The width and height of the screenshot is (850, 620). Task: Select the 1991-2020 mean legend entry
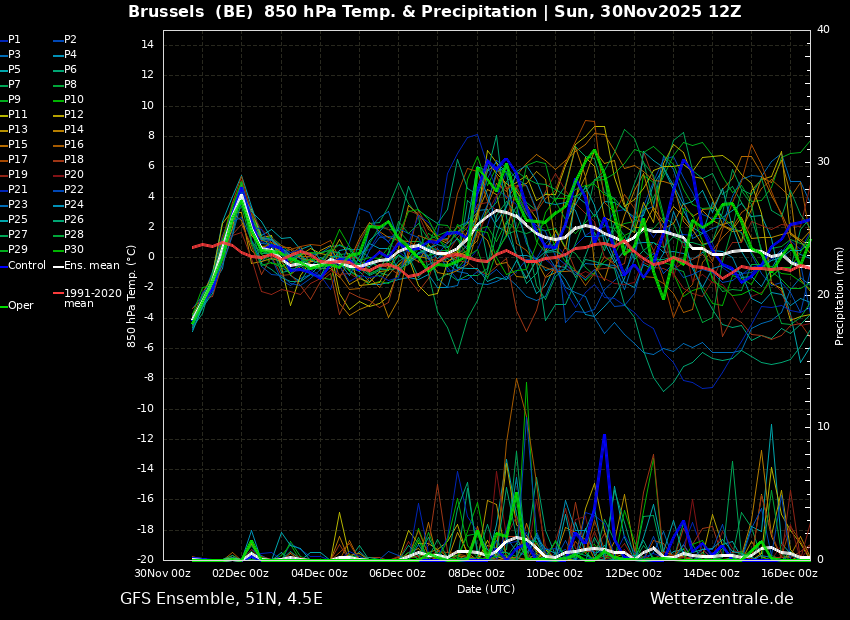[x=92, y=298]
